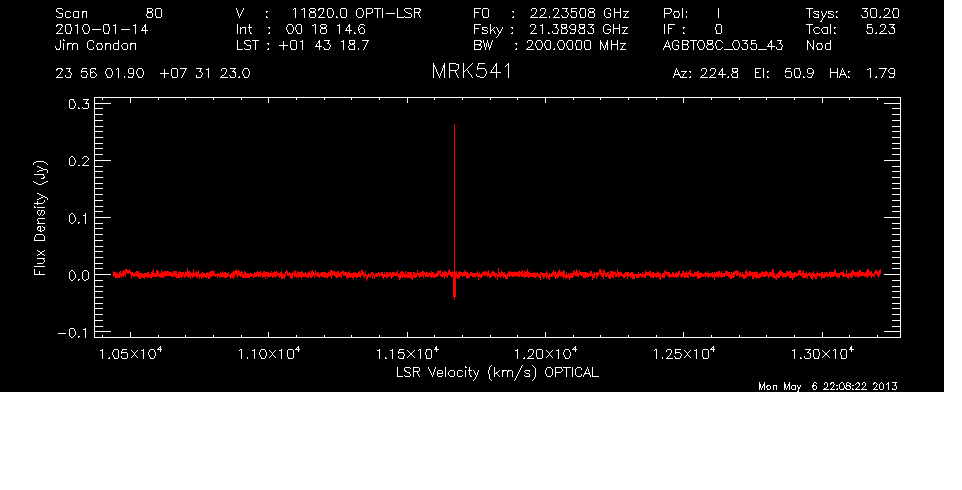Select the integration time 00 18 14.6
The height and width of the screenshot is (490, 962).
(x=325, y=30)
